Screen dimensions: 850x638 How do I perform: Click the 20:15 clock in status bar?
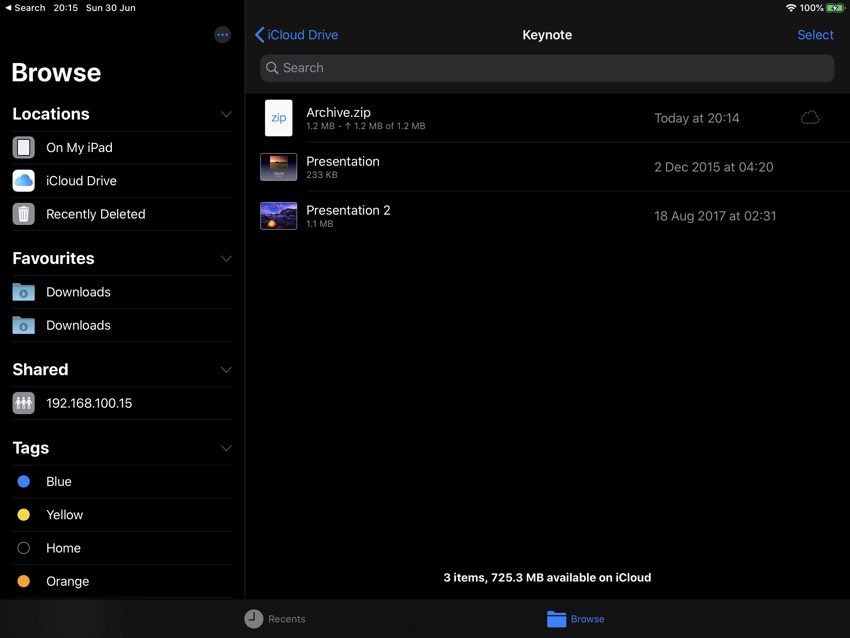point(66,8)
